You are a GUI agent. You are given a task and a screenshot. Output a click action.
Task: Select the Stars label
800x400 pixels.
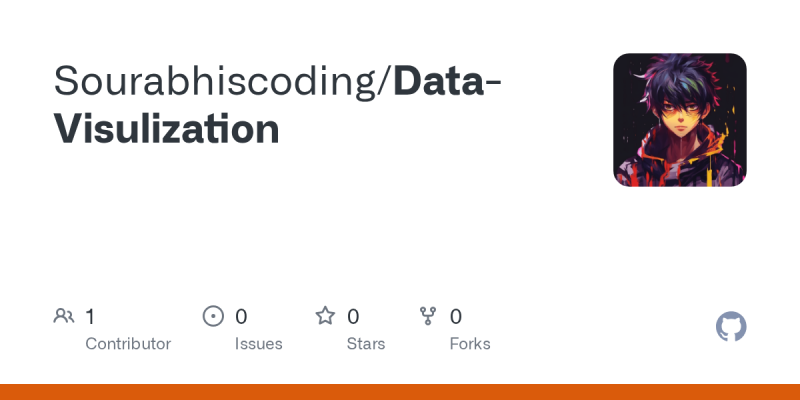366,344
